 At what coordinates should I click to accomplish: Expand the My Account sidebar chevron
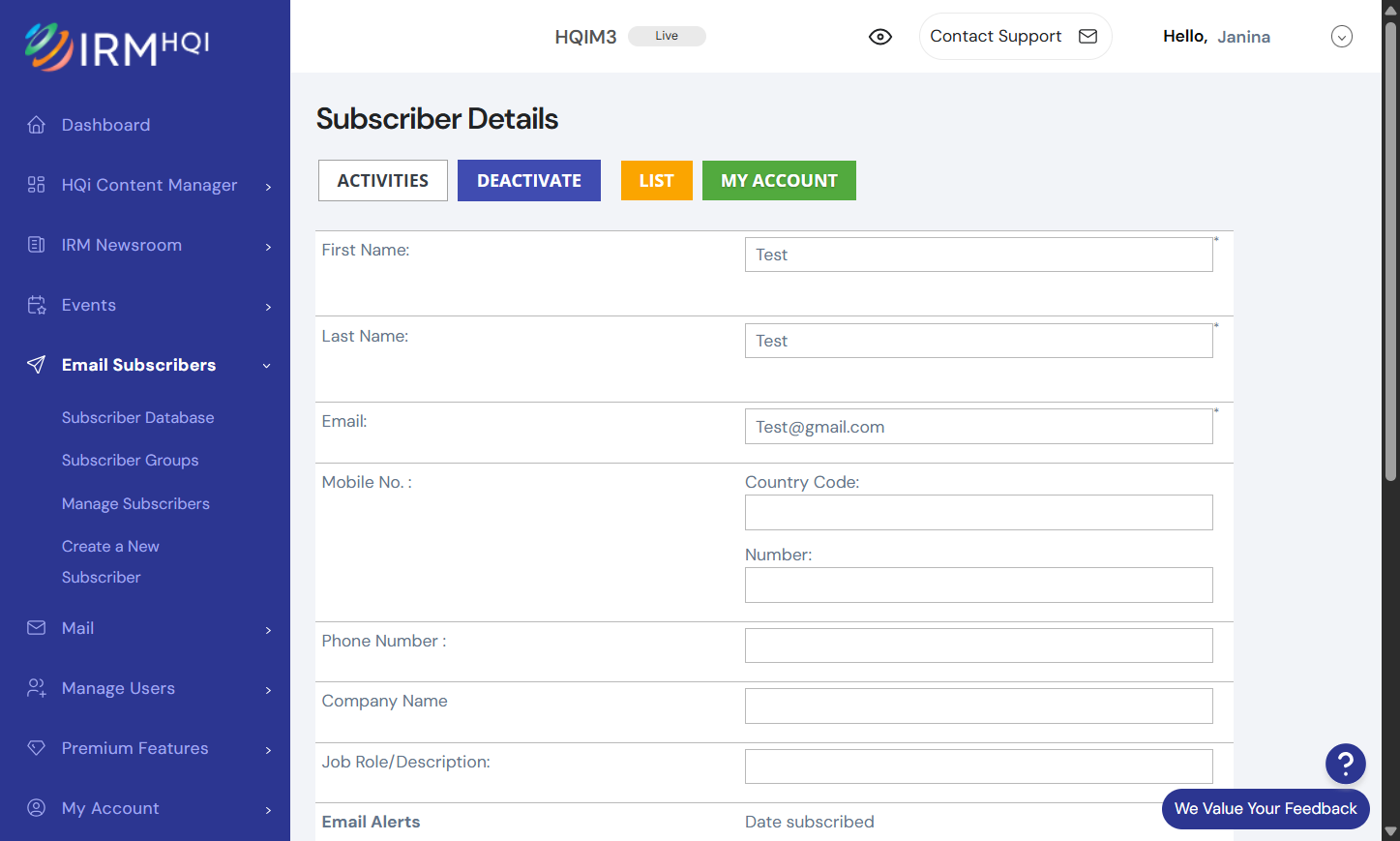[x=268, y=809]
